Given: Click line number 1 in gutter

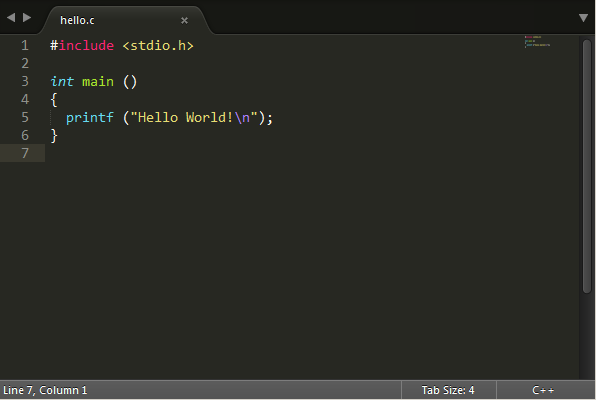Looking at the screenshot, I should click(25, 46).
